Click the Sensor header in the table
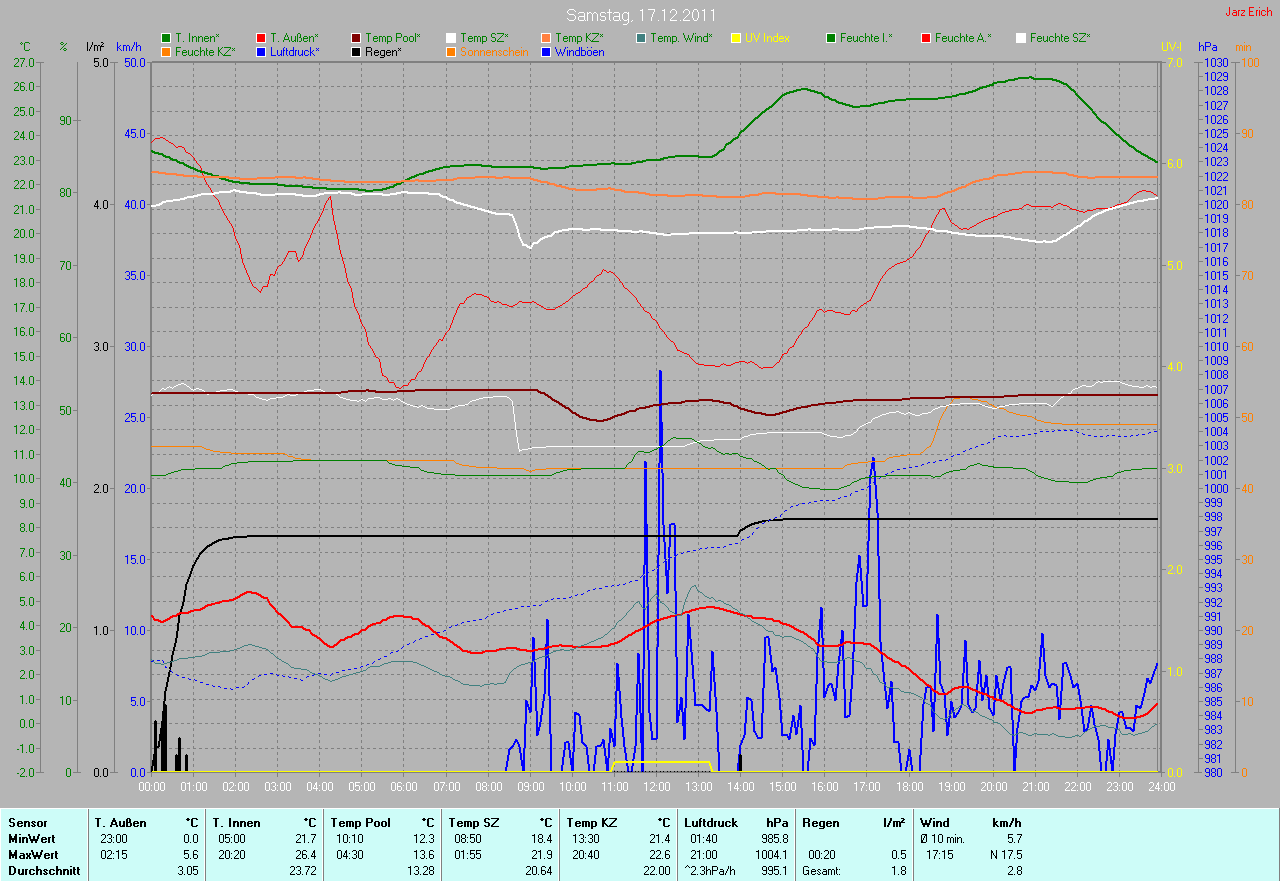This screenshot has height=881, width=1280. [x=27, y=823]
